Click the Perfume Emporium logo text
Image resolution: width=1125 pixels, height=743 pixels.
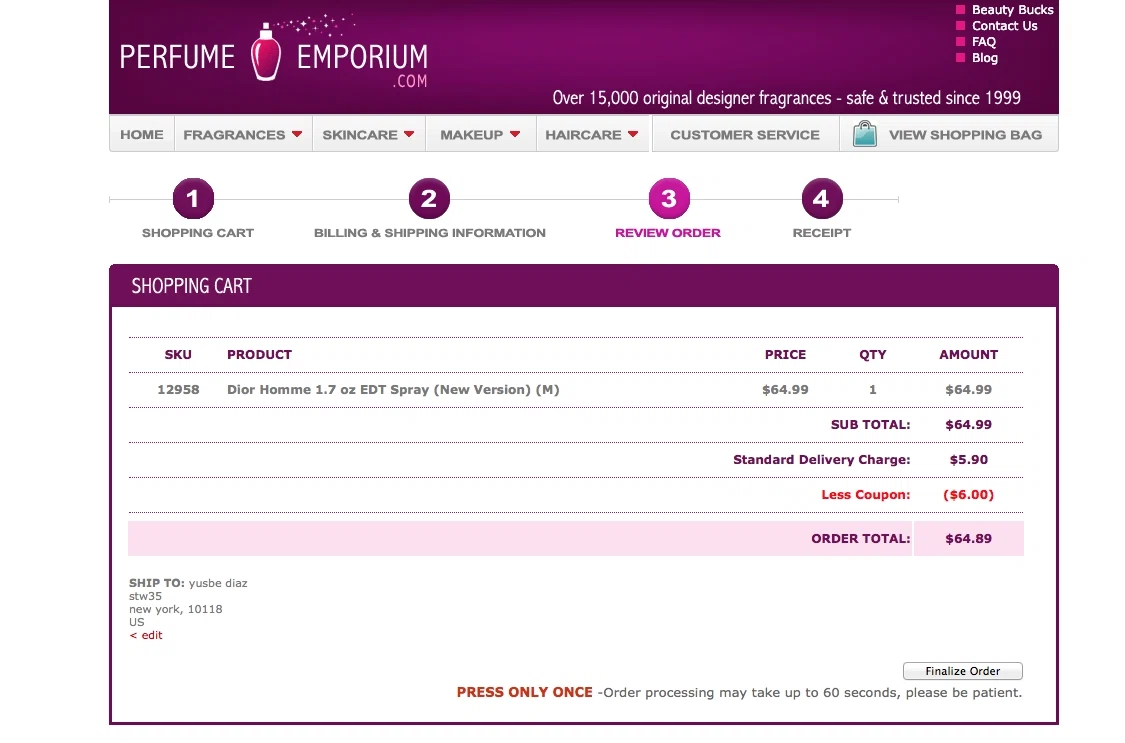click(273, 56)
